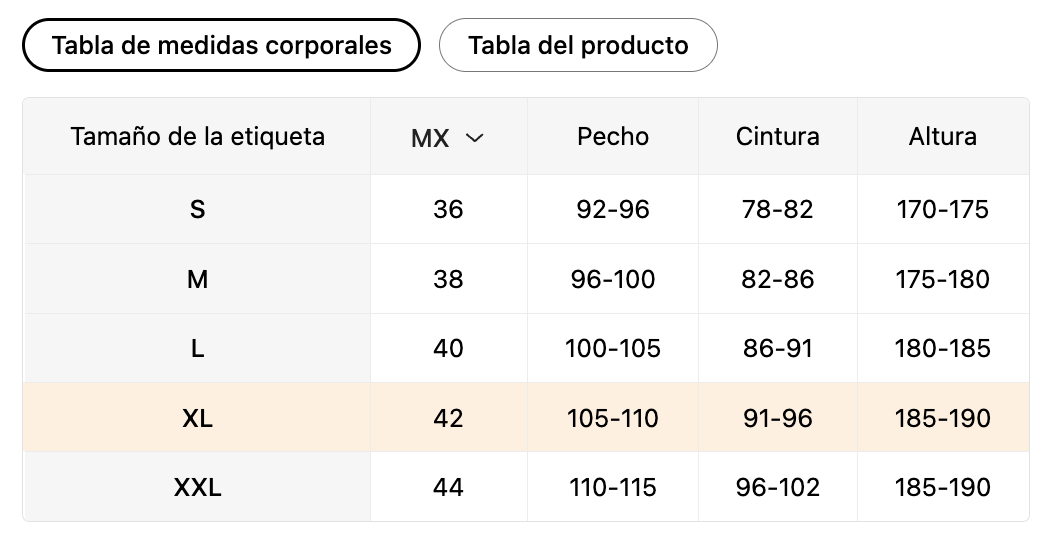1060x552 pixels.
Task: Open the Tabla del producto tab
Action: pyautogui.click(x=578, y=45)
